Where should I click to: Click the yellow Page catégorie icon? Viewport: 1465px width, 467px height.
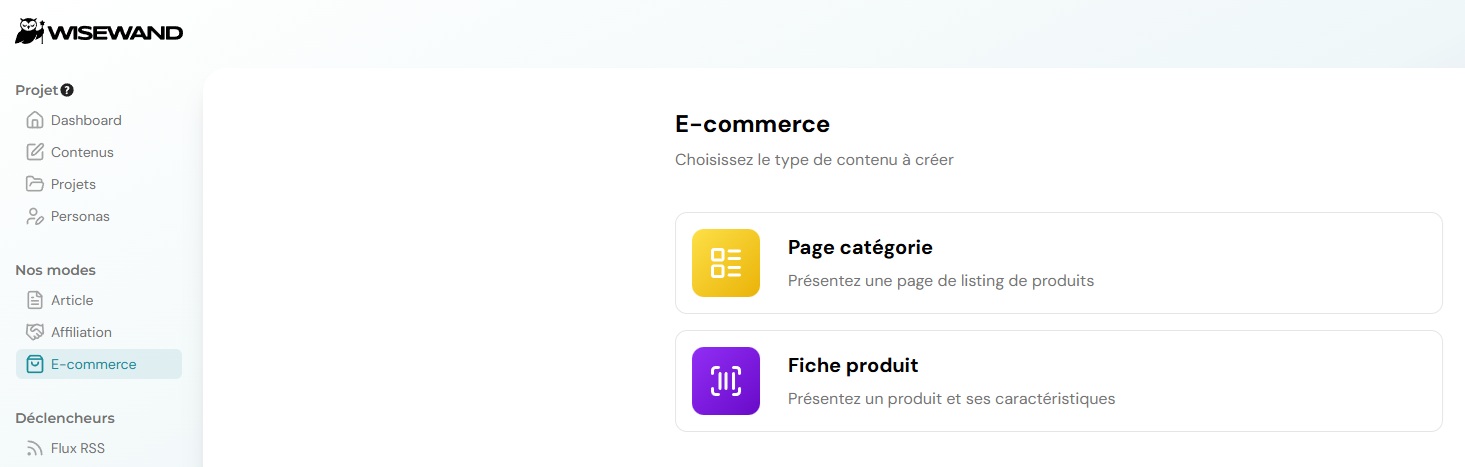[x=726, y=263]
